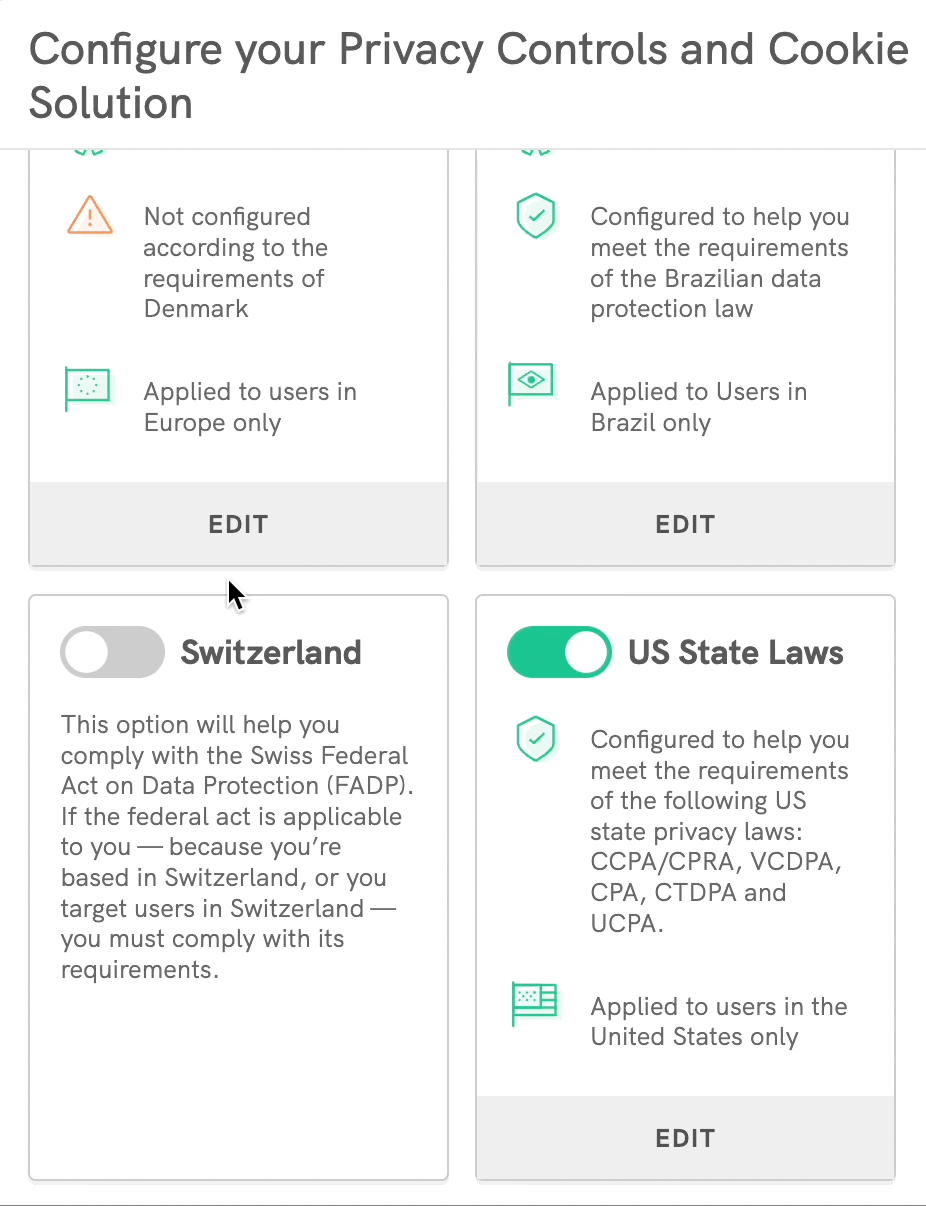Click the Swiss FADP description text

(x=236, y=846)
